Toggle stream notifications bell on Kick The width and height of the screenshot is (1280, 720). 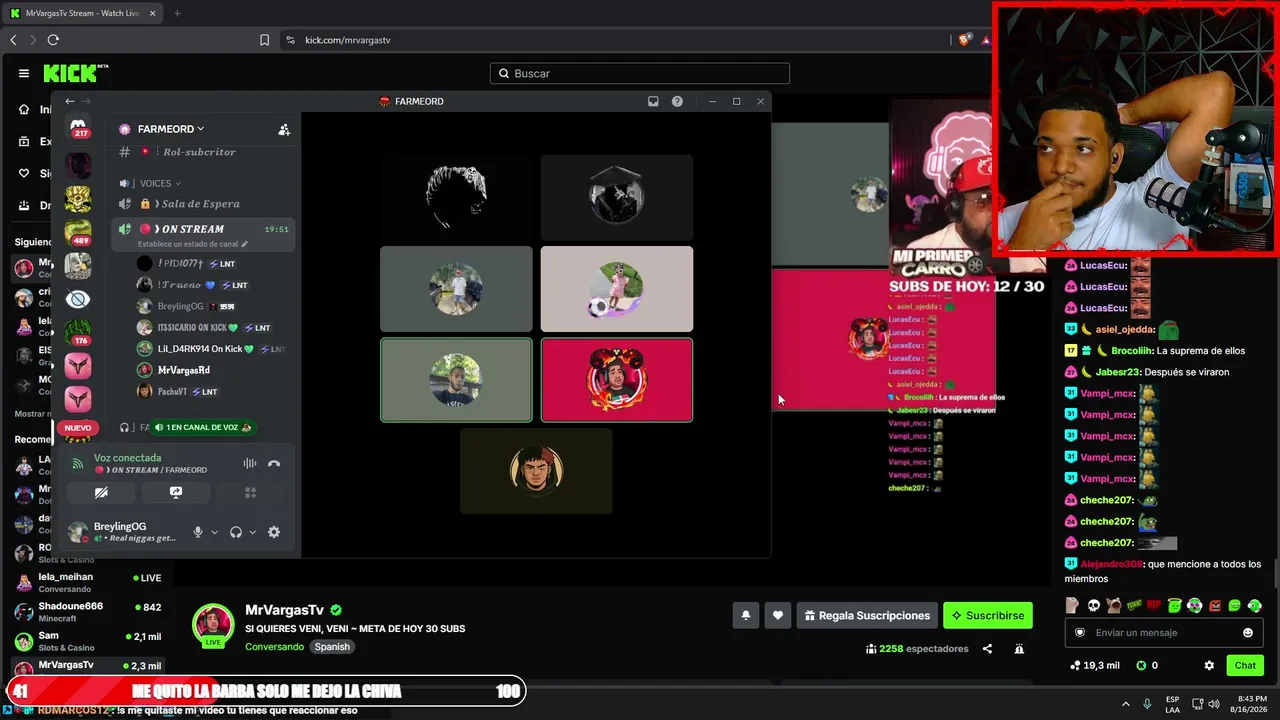pyautogui.click(x=745, y=616)
